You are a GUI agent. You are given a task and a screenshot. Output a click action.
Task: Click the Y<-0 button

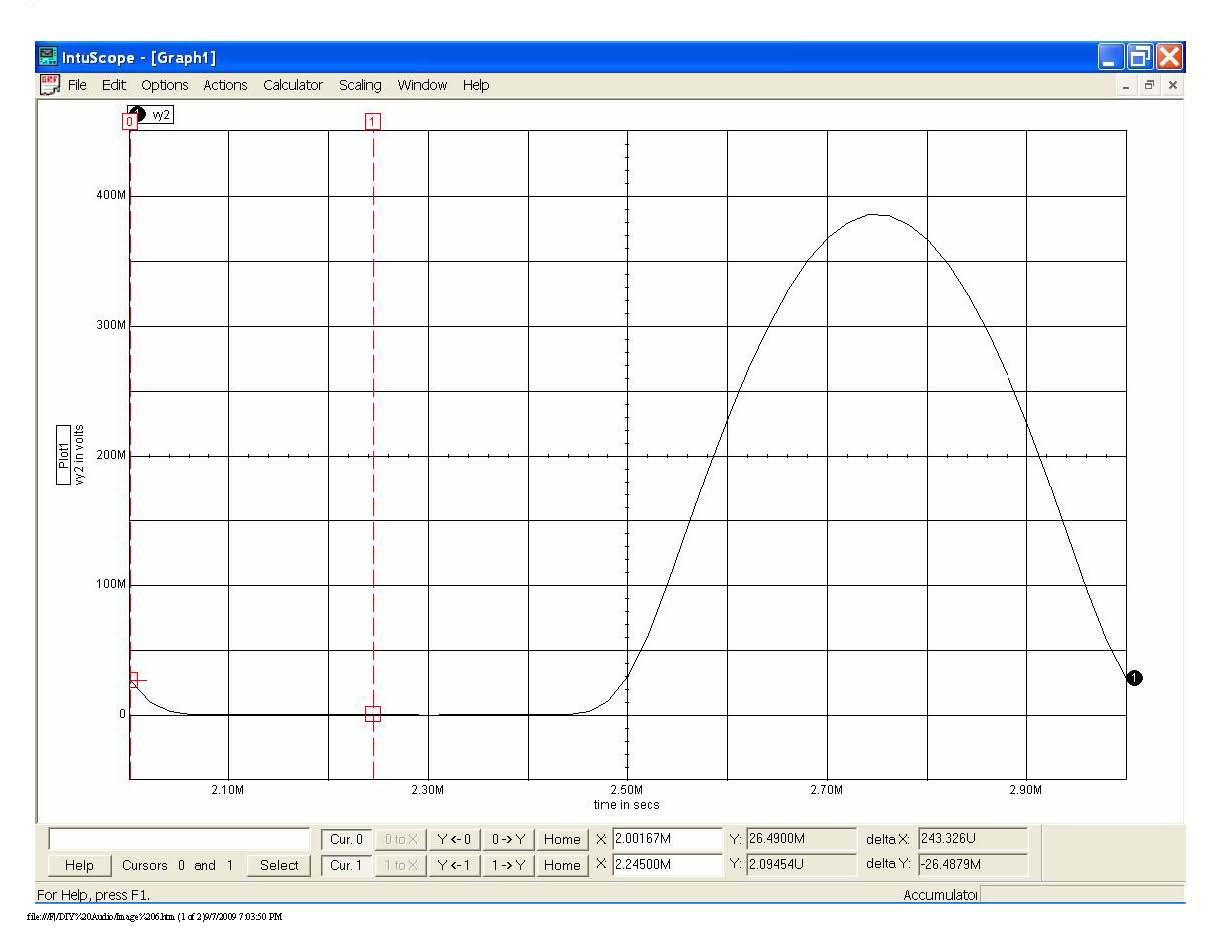pyautogui.click(x=454, y=839)
